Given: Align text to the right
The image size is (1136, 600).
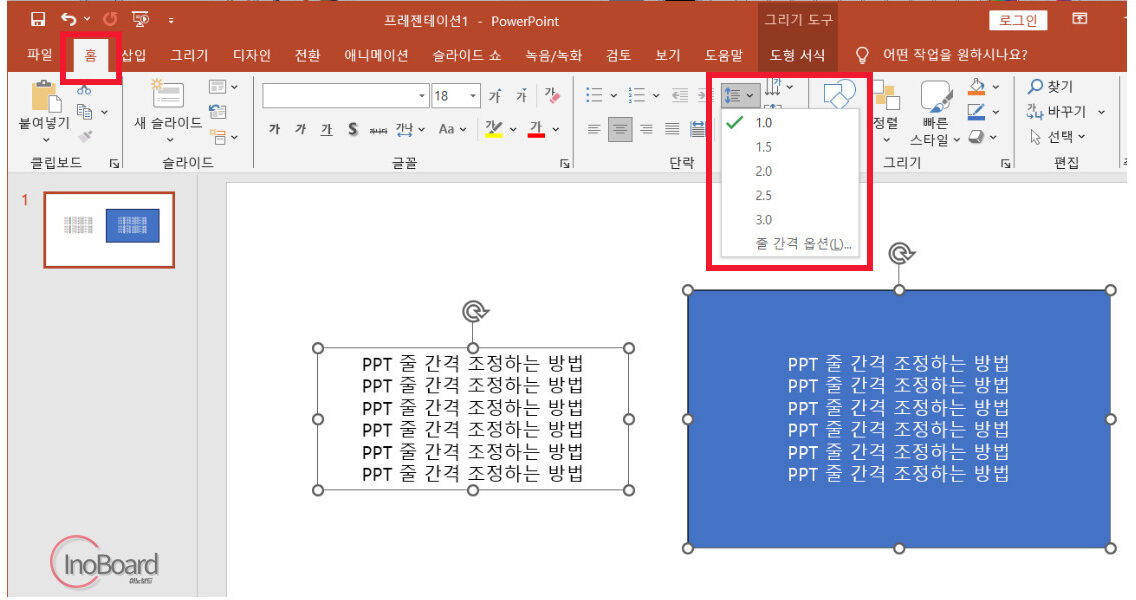Looking at the screenshot, I should pos(646,129).
